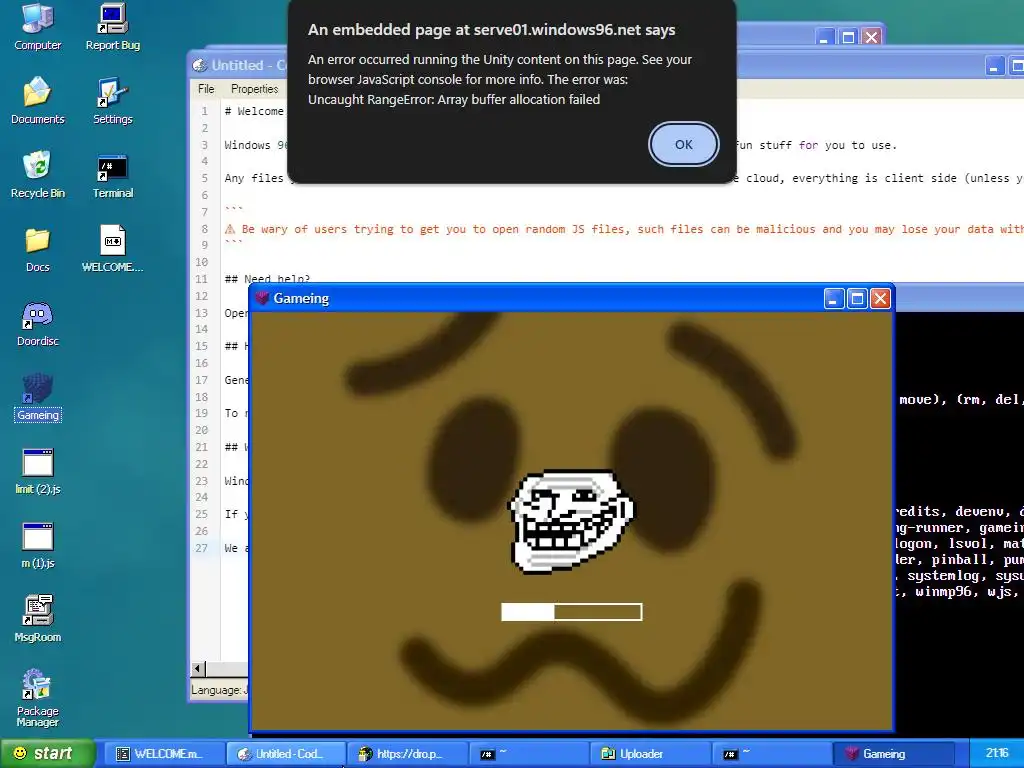Viewport: 1024px width, 768px height.
Task: Switch to Untitled - Code taskbar item
Action: pos(285,754)
